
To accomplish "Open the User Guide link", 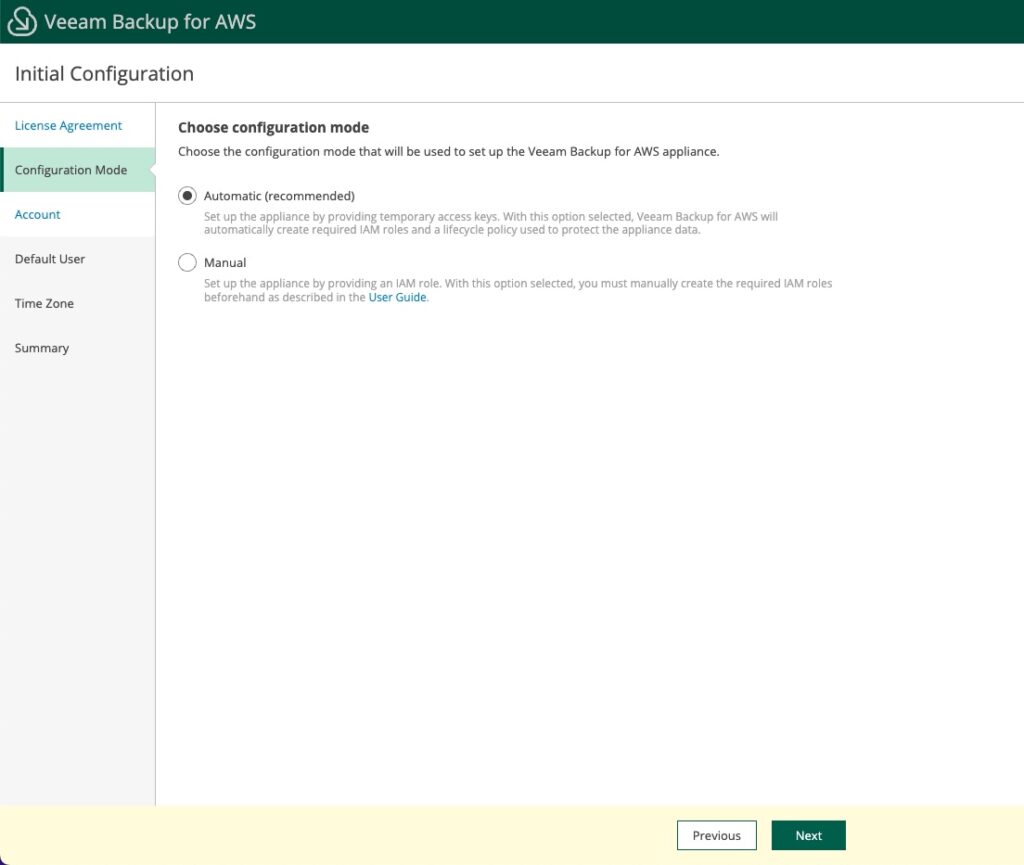I will pyautogui.click(x=397, y=297).
